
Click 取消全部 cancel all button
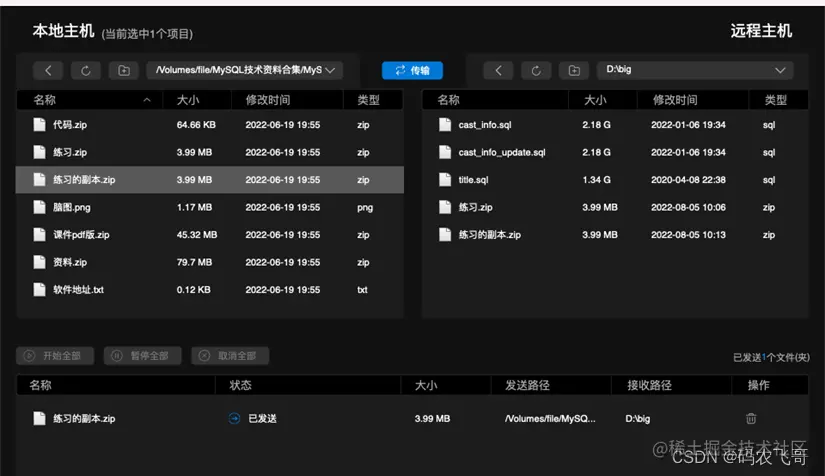[230, 356]
